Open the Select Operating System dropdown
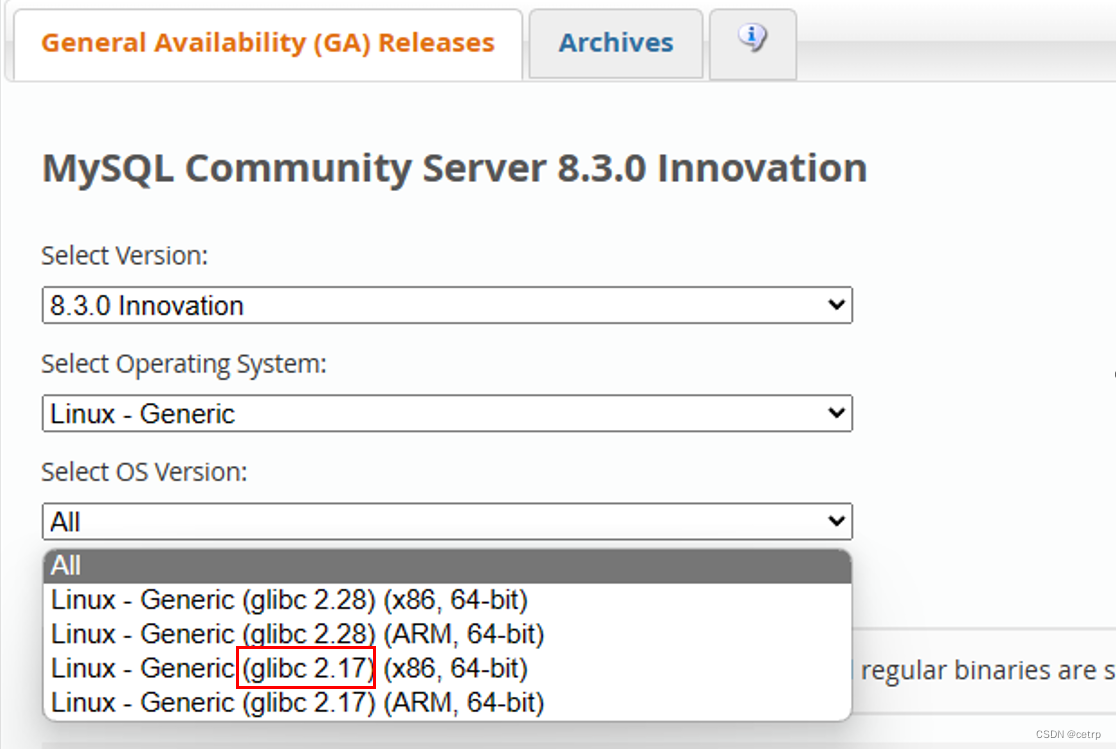This screenshot has height=749, width=1116. [x=447, y=414]
